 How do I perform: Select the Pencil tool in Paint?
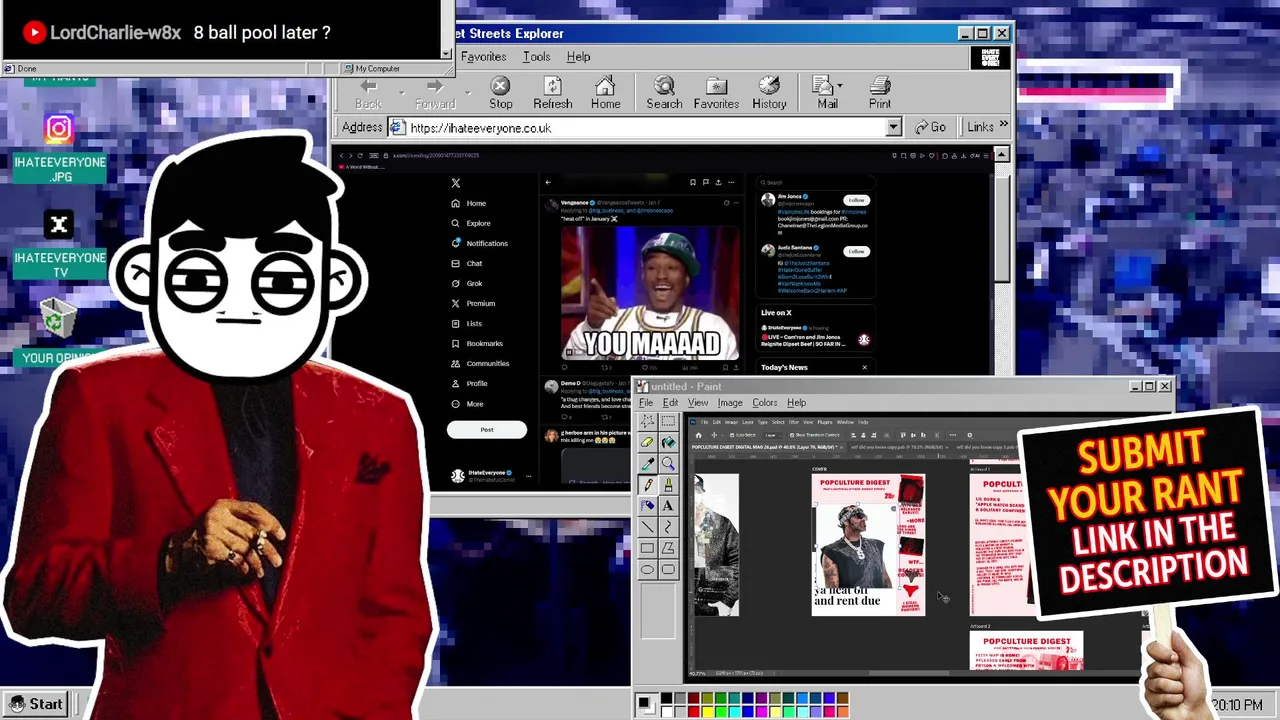[647, 484]
